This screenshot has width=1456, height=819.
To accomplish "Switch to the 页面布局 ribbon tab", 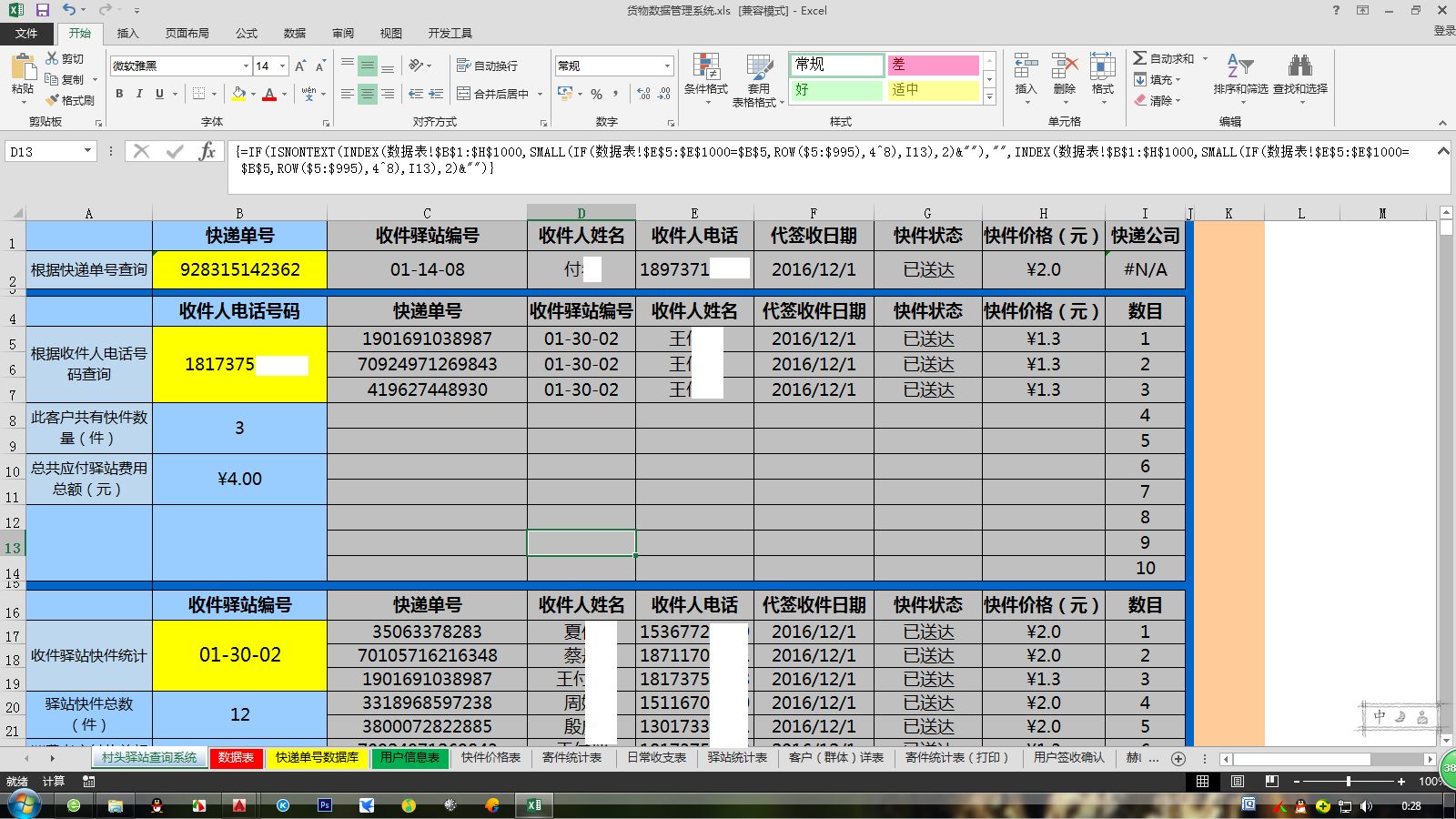I will [187, 33].
